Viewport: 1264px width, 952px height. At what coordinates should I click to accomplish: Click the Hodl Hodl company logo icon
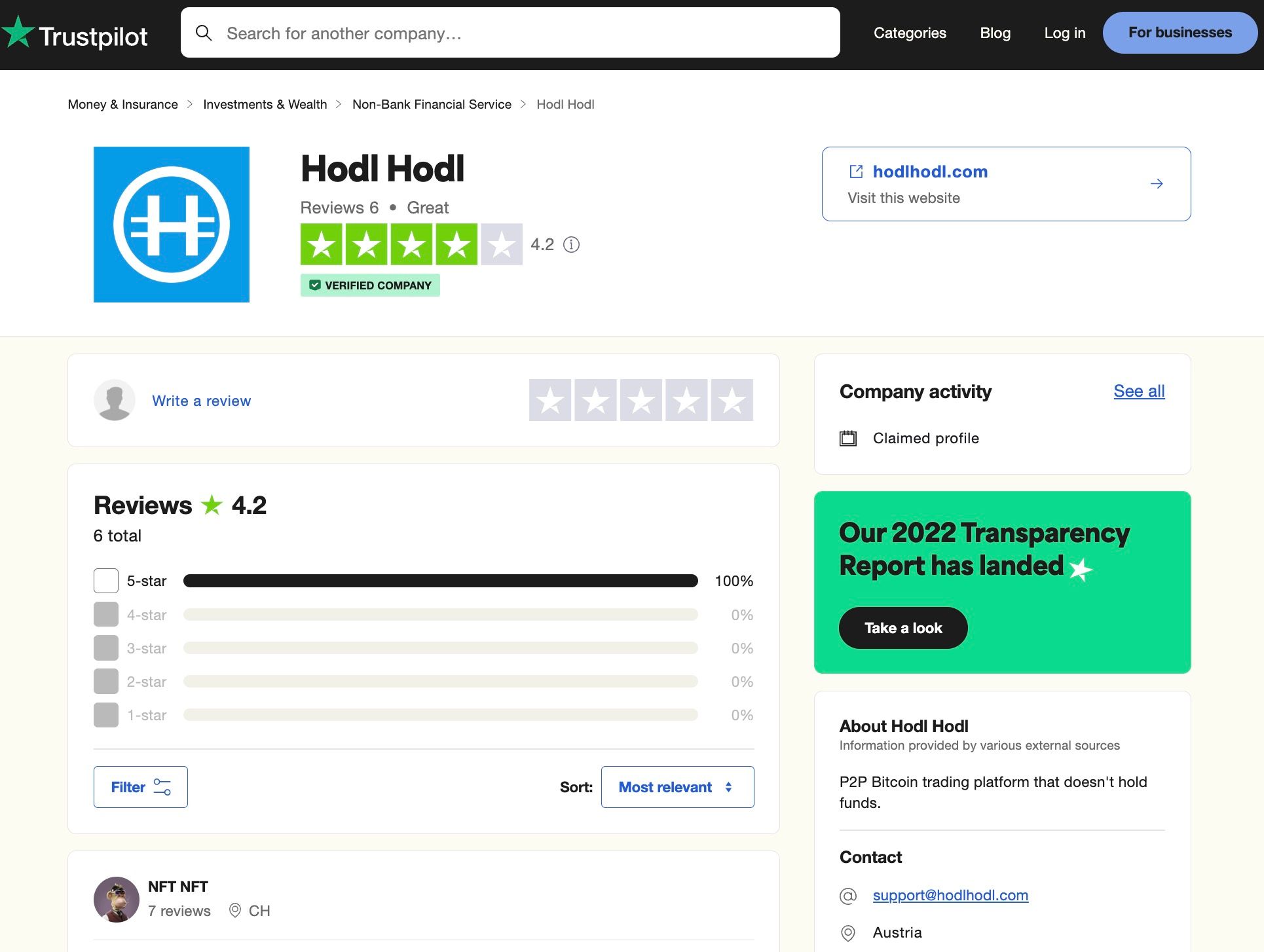(172, 224)
